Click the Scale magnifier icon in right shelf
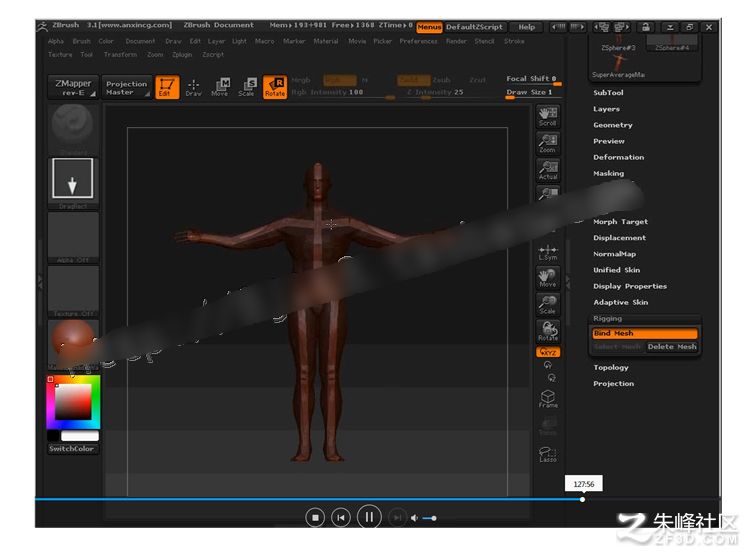 click(548, 304)
